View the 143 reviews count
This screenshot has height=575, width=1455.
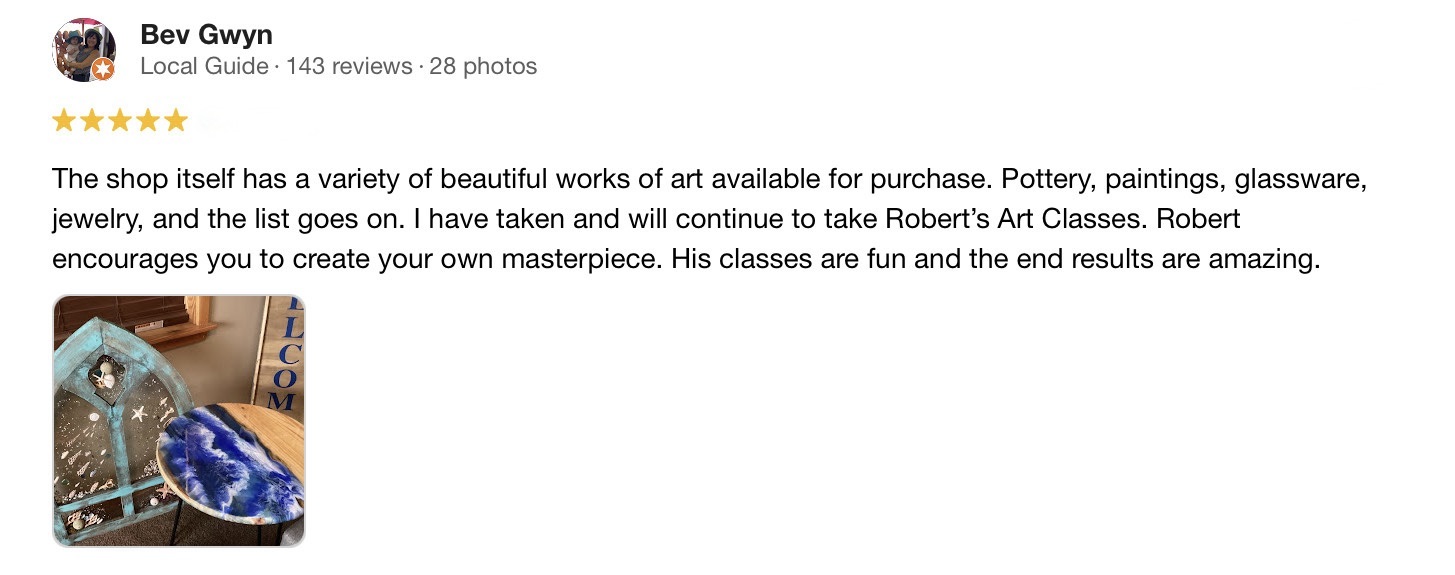[x=349, y=67]
